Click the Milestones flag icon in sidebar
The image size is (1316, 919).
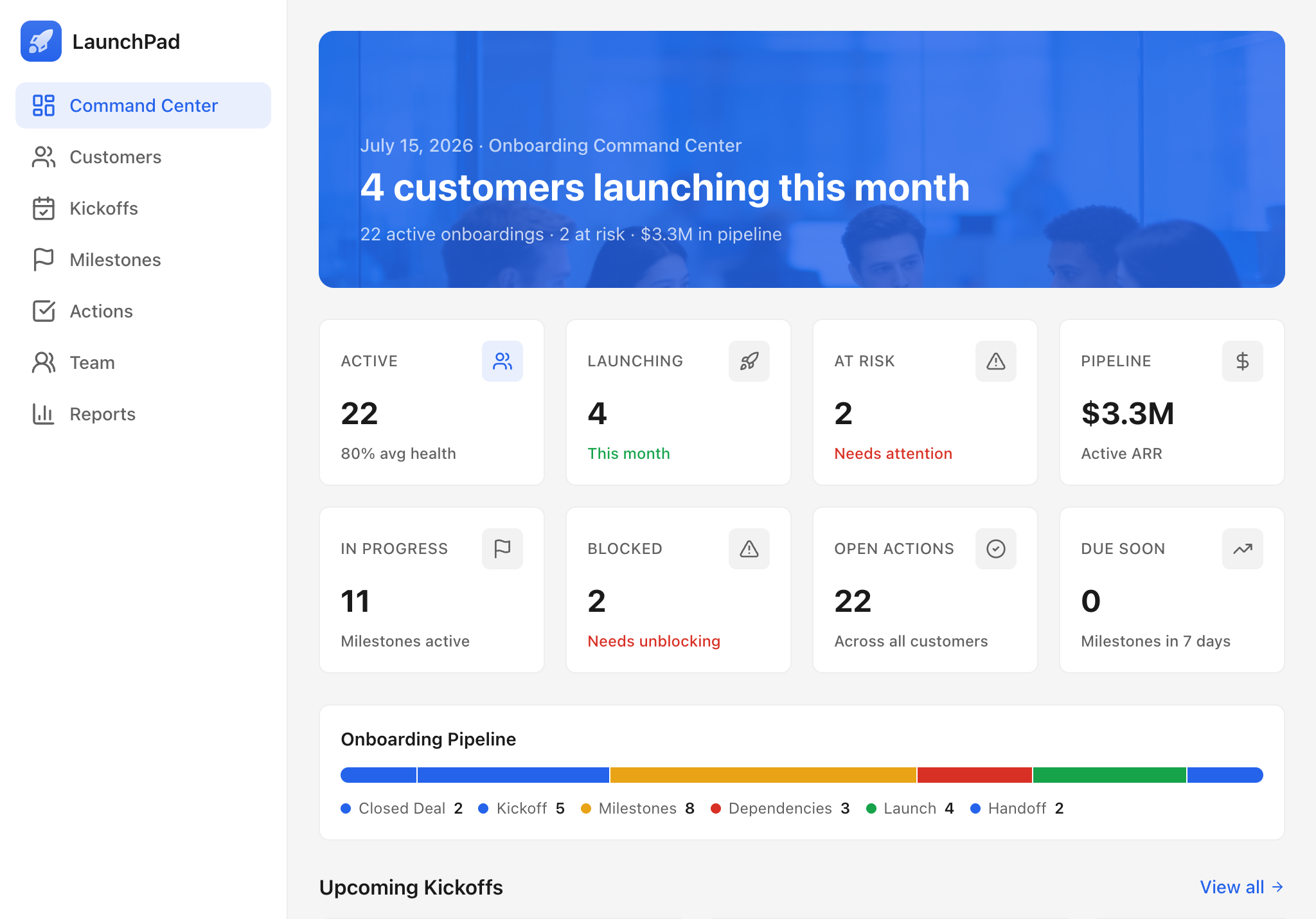pyautogui.click(x=44, y=260)
